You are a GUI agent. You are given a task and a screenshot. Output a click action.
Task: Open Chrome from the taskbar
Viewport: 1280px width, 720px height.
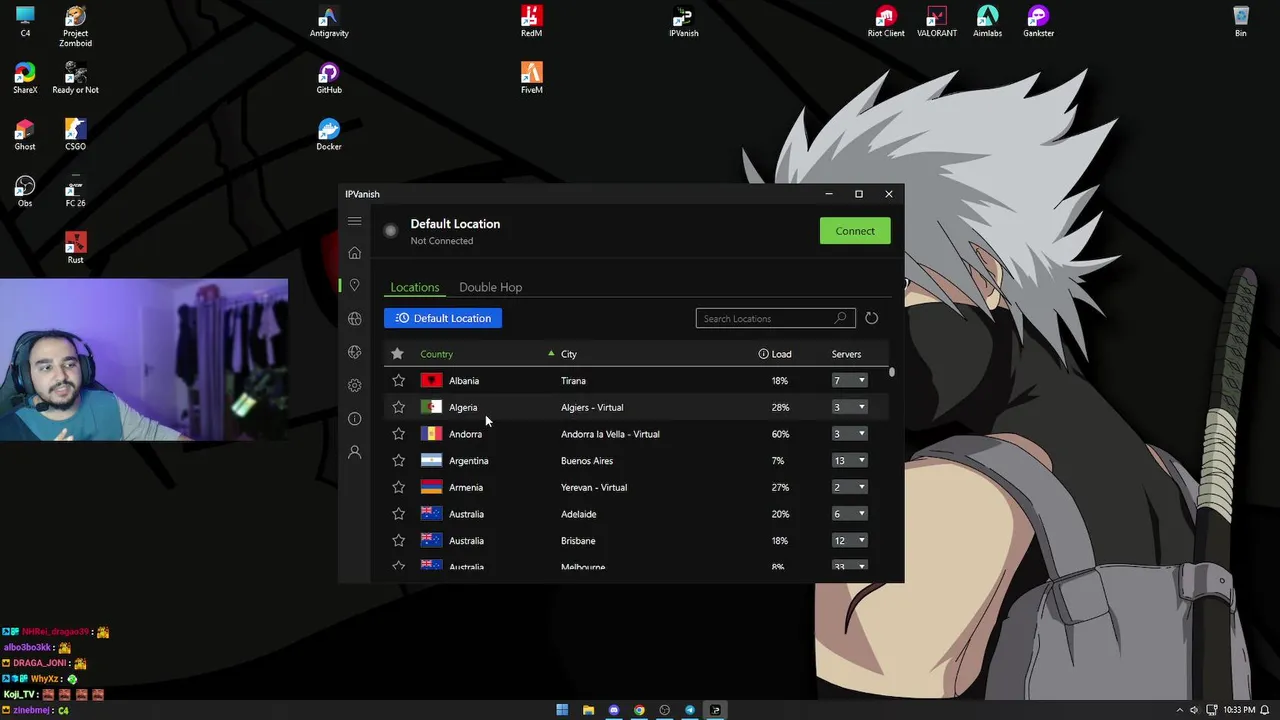click(x=639, y=710)
